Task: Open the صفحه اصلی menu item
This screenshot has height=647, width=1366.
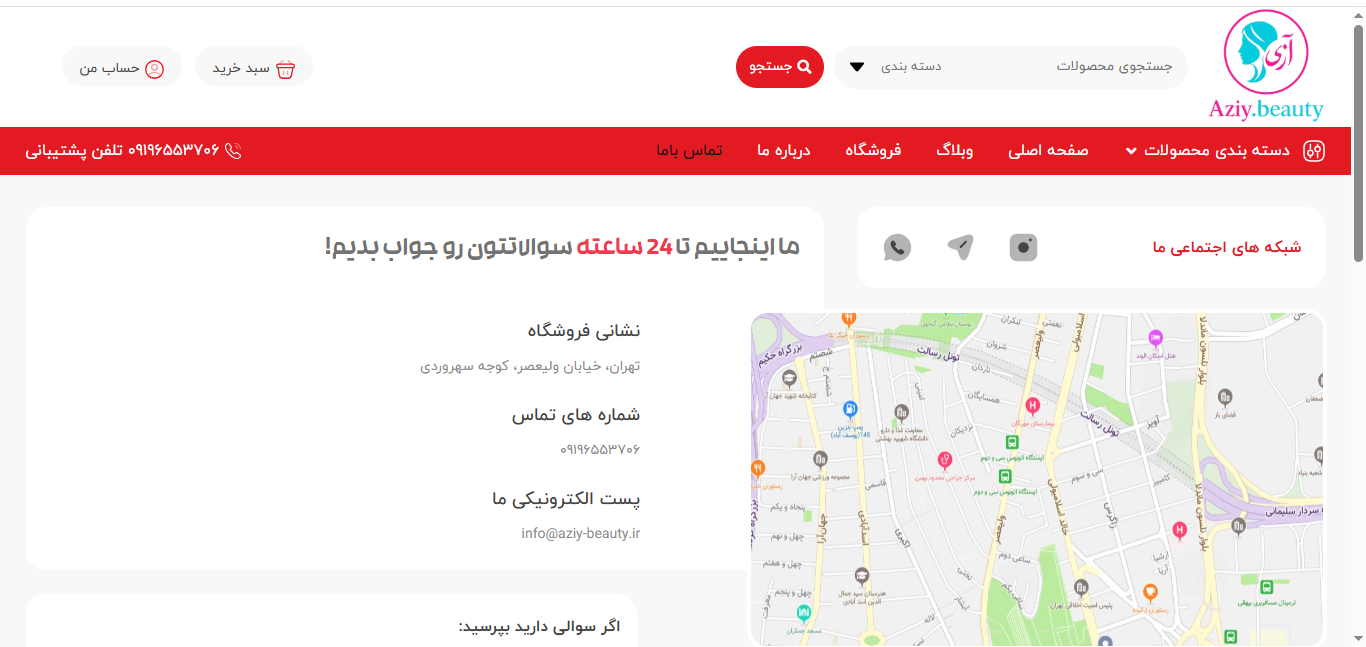Action: (1048, 151)
